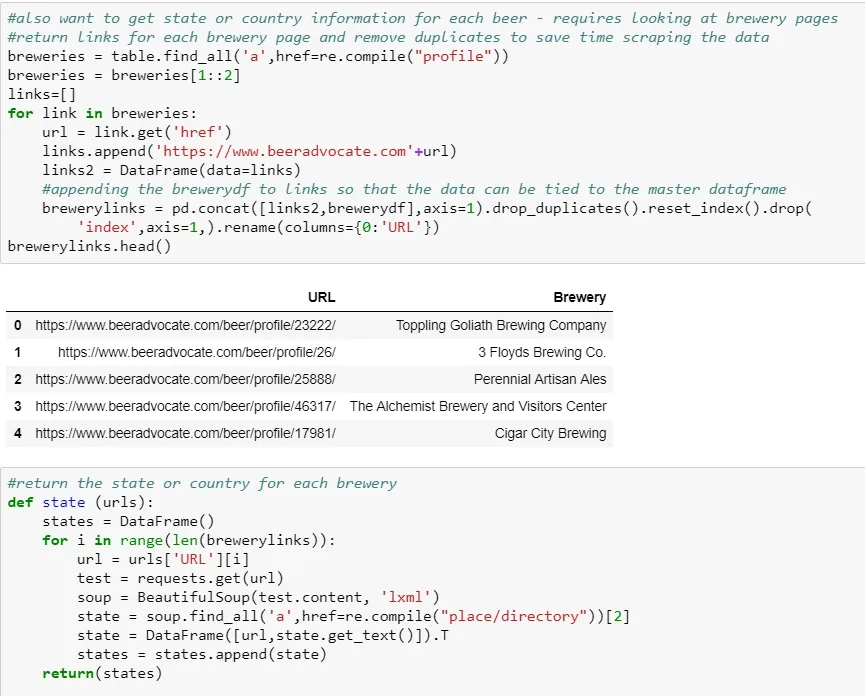Screen dimensions: 865x696
Task: Click the 'states = DataFrame()' line
Action: 128,522
